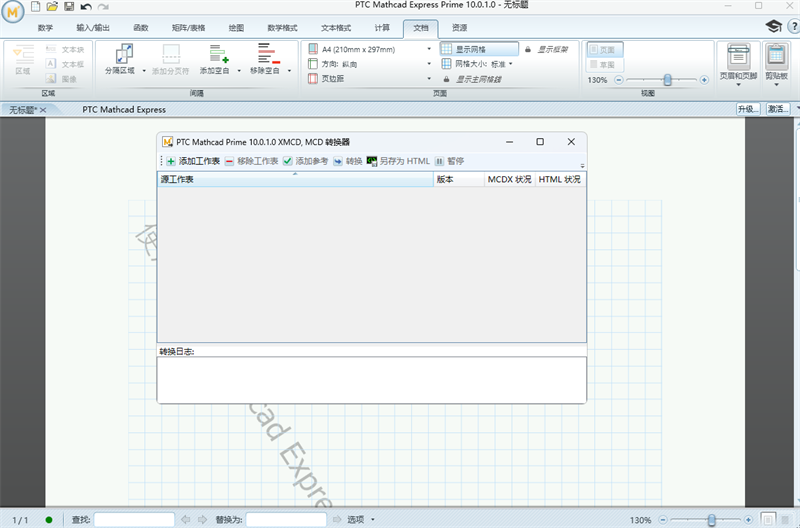Insert an 图像 image
Viewport: 800px width, 528px height.
tap(61, 79)
